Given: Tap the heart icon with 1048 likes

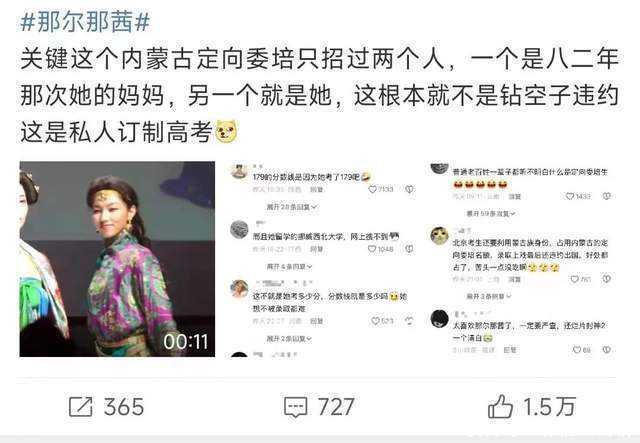Looking at the screenshot, I should (x=372, y=249).
